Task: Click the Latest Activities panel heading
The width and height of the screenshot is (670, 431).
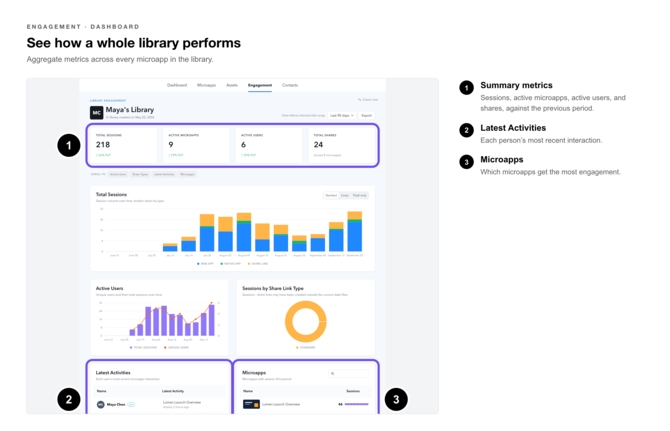Action: pos(113,372)
